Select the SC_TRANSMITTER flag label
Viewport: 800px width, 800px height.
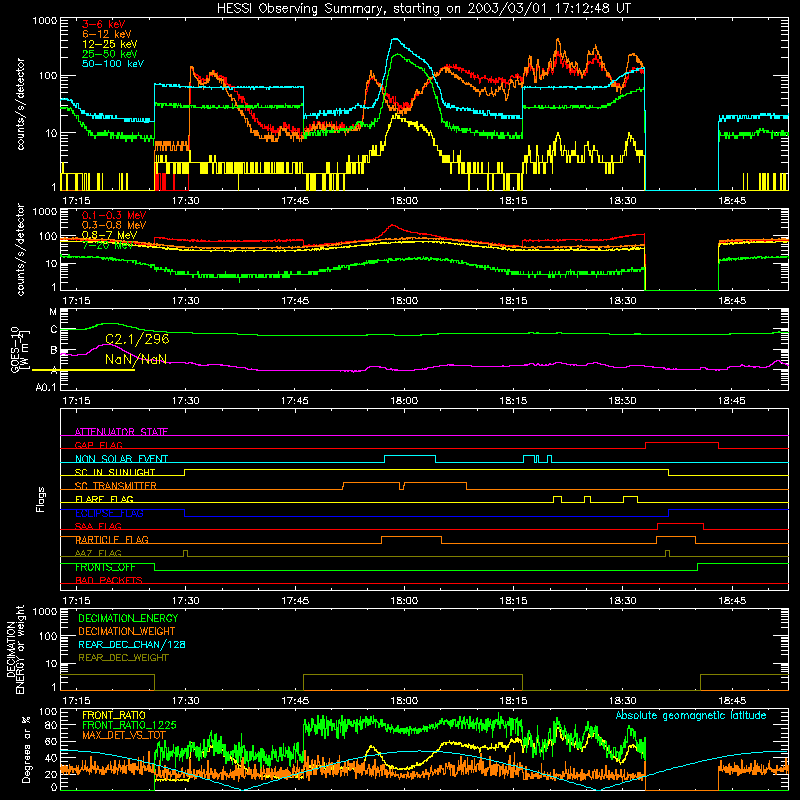(116, 486)
